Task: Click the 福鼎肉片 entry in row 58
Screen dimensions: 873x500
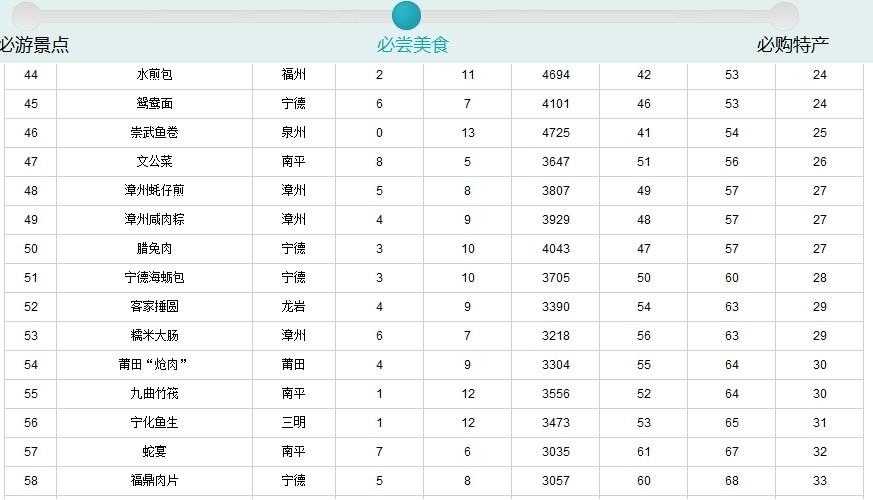Action: [154, 481]
